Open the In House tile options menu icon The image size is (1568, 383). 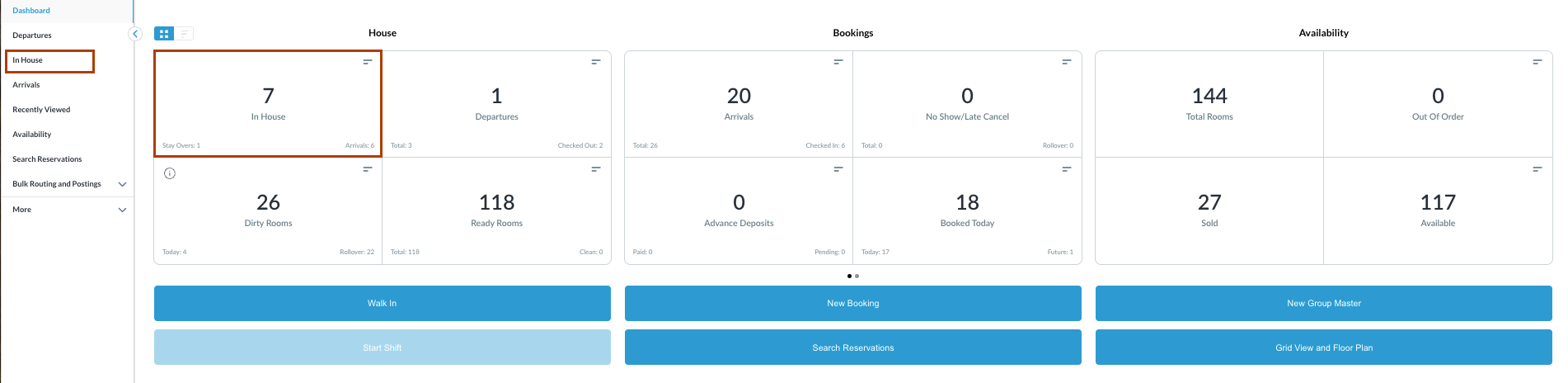pos(368,62)
